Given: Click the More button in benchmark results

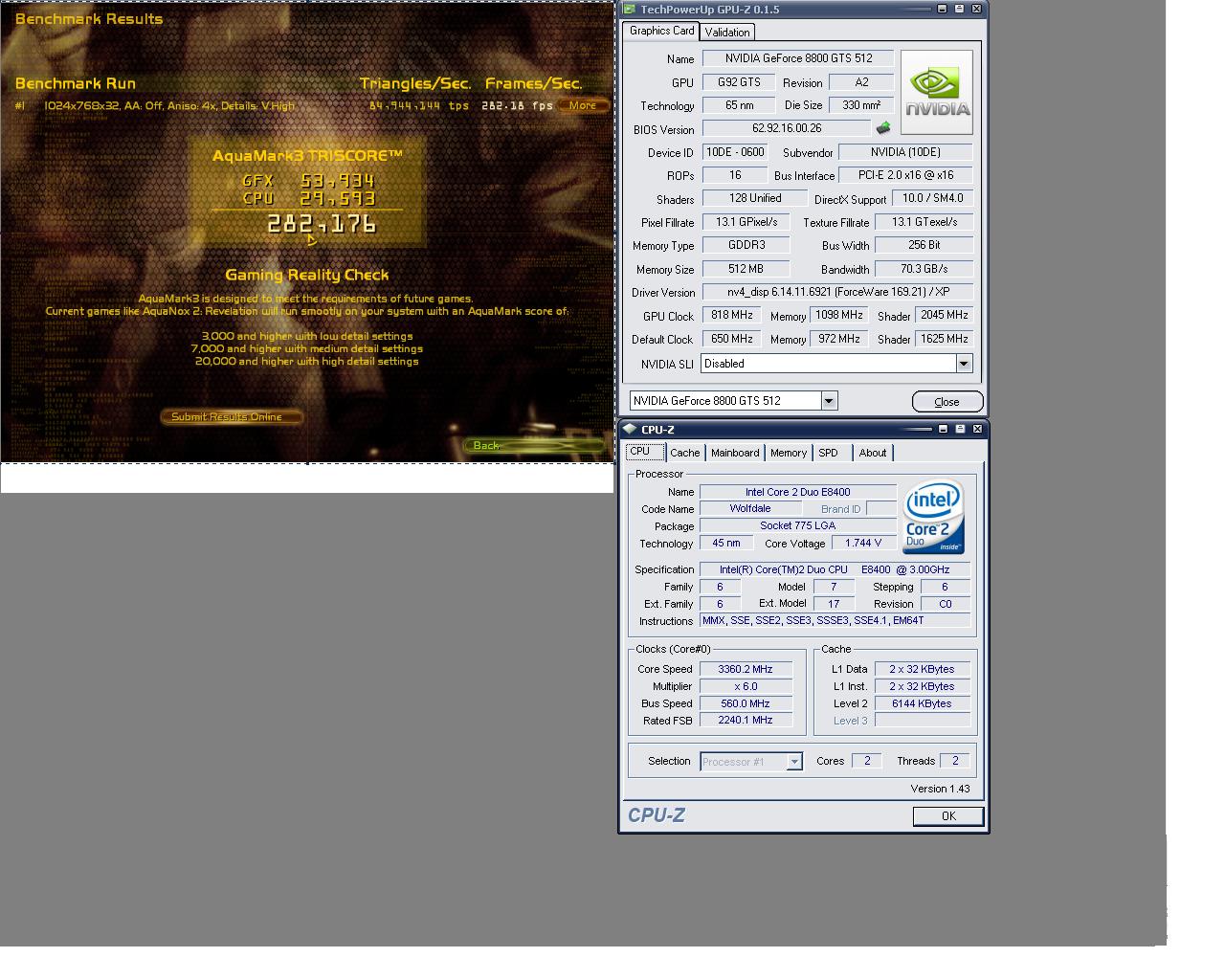Looking at the screenshot, I should (583, 105).
